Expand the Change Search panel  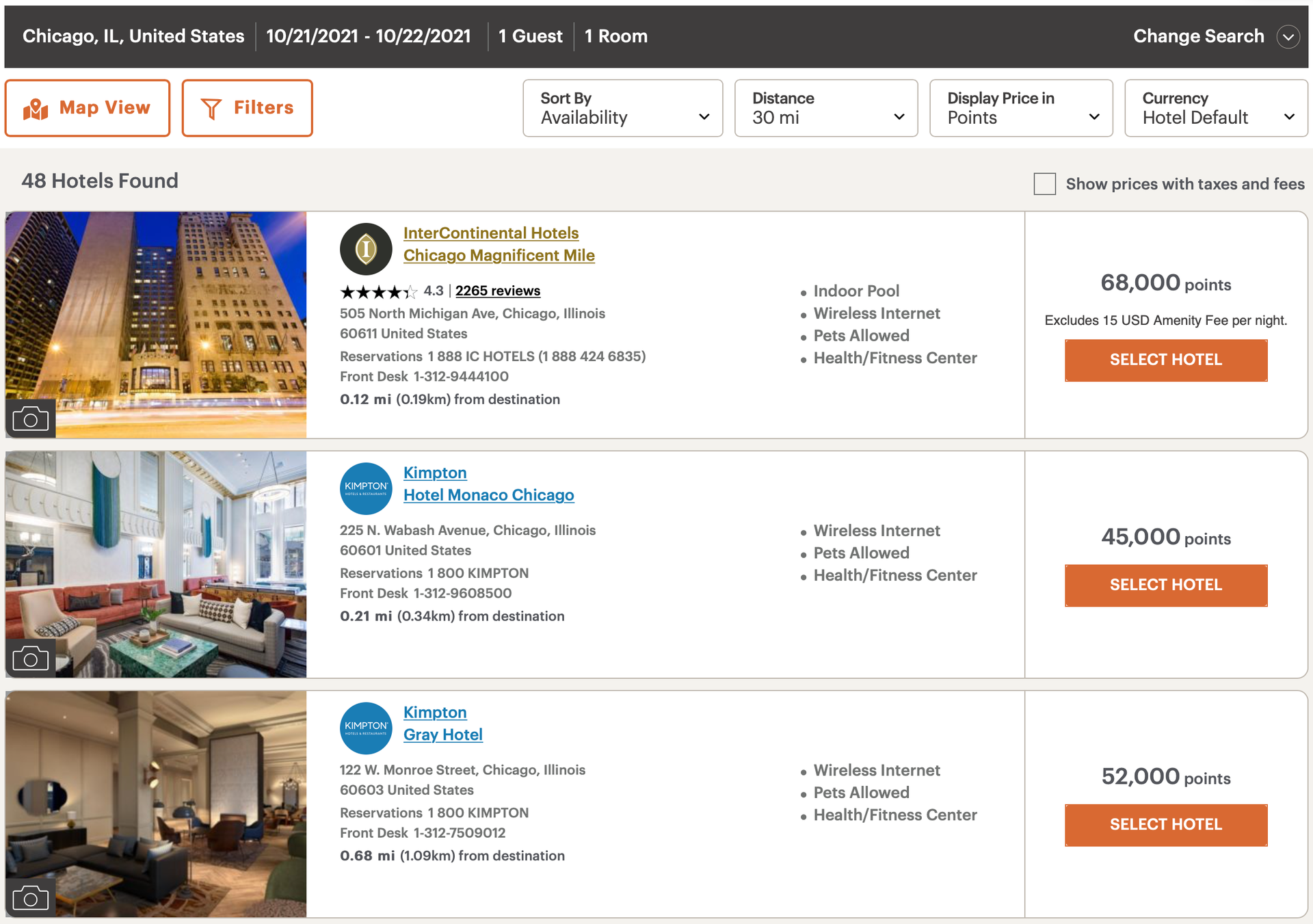1288,36
